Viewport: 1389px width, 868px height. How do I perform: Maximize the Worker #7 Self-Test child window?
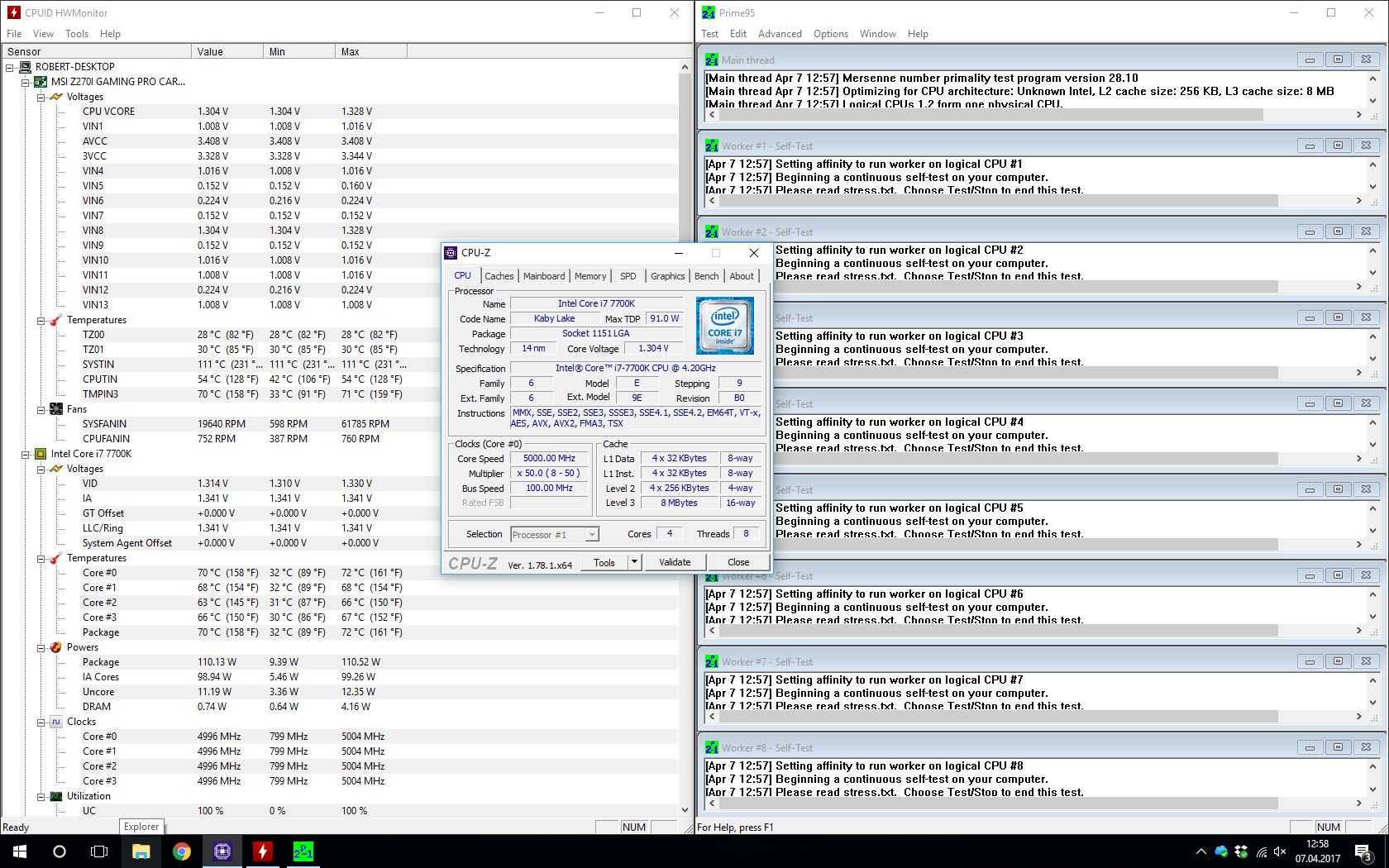(x=1338, y=661)
